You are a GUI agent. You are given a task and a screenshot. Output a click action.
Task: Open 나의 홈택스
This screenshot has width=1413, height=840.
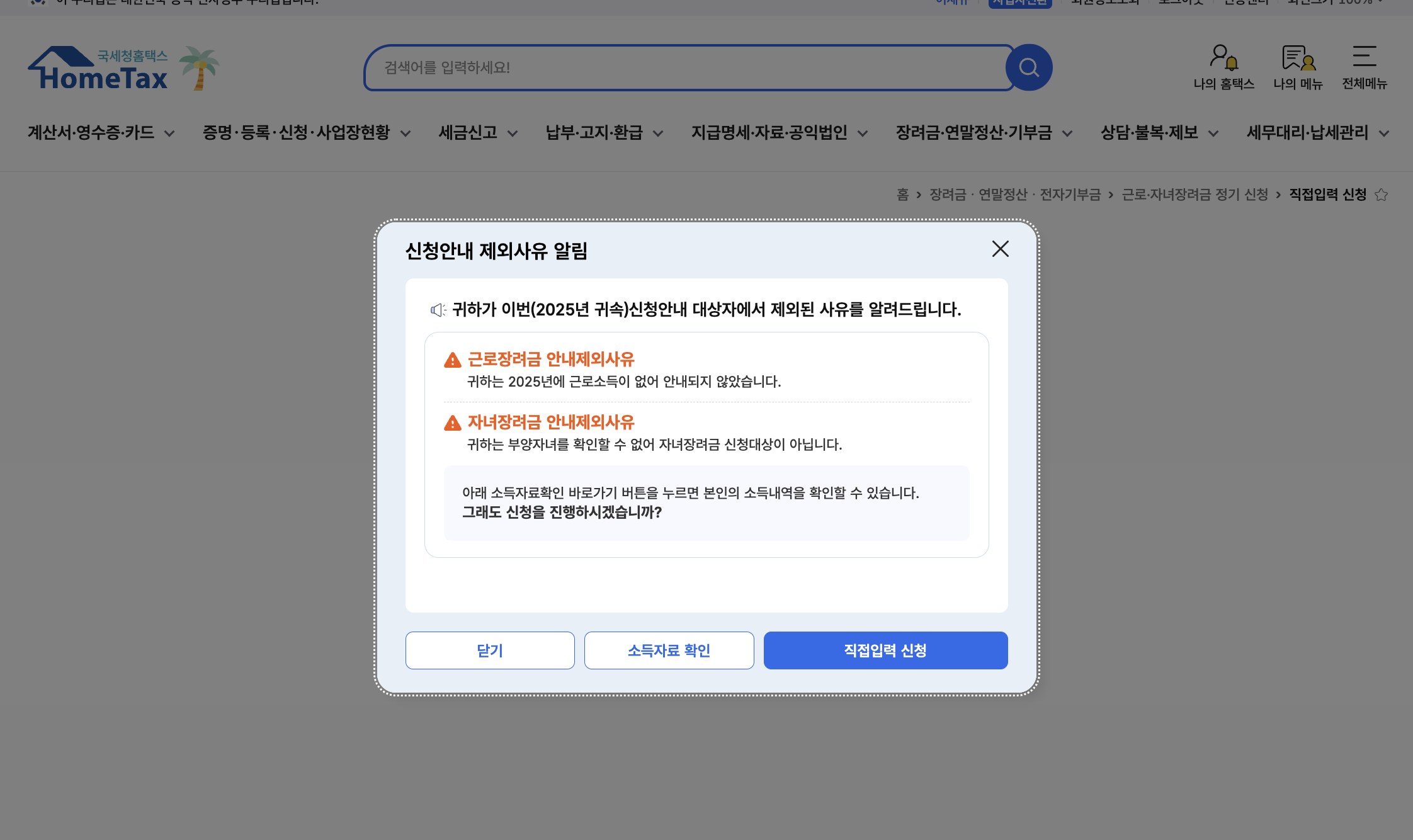[x=1223, y=67]
